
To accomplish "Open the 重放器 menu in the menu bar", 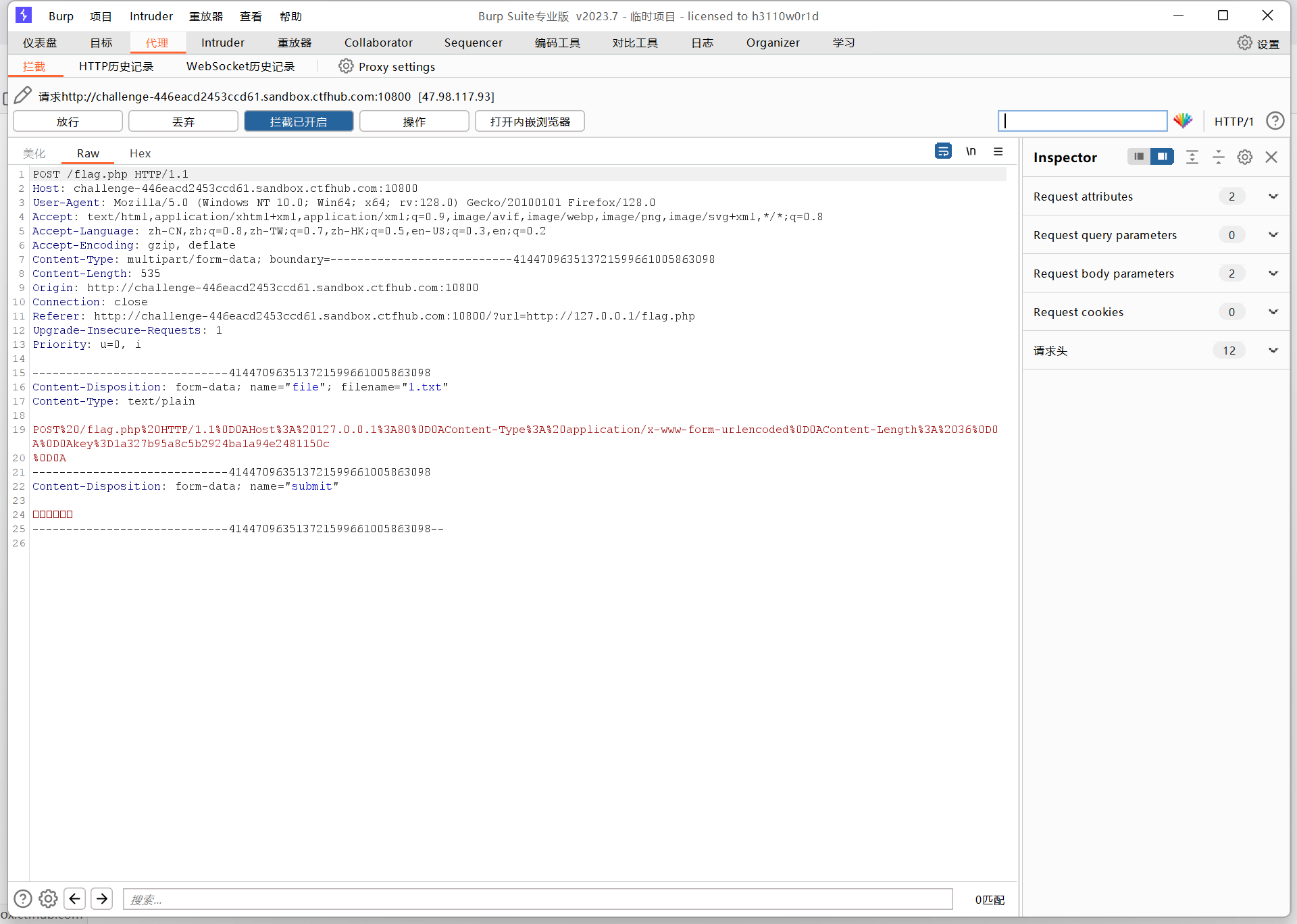I will pos(205,16).
